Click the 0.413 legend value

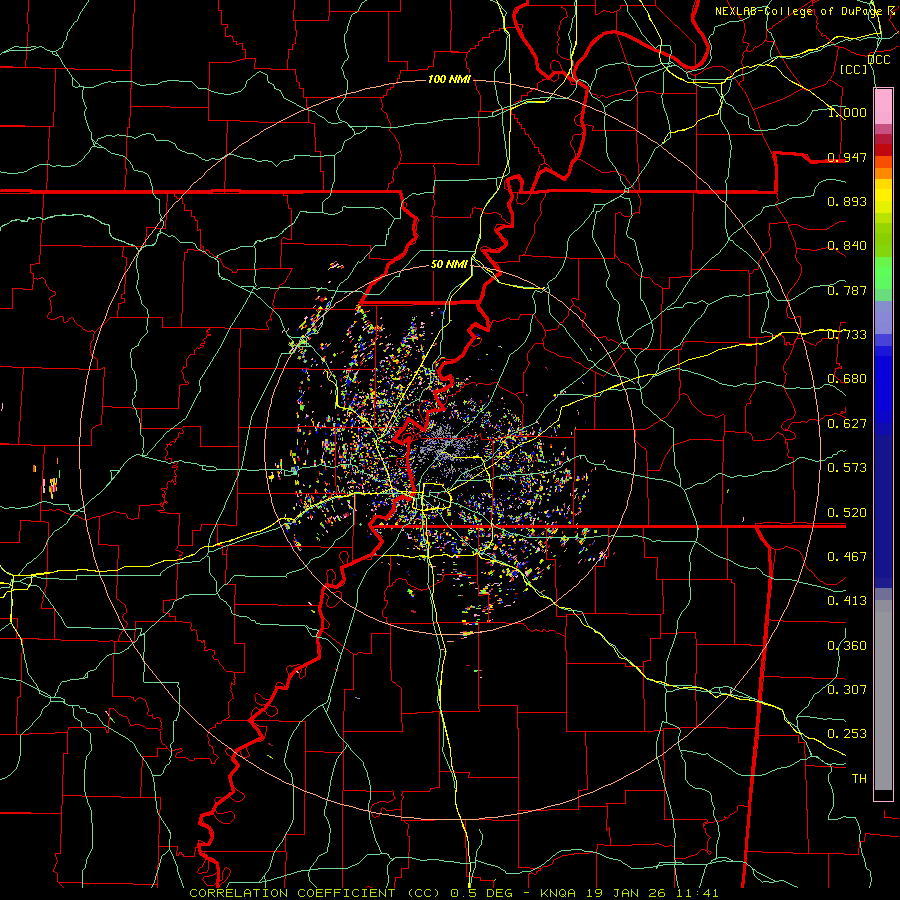[847, 601]
